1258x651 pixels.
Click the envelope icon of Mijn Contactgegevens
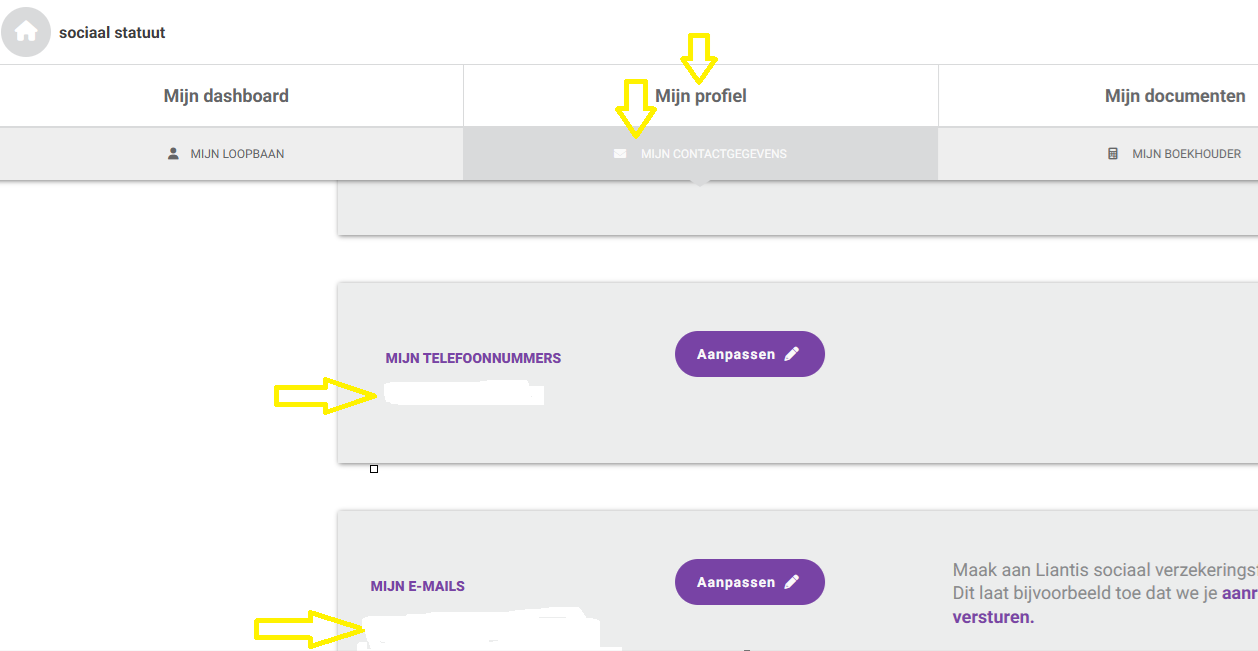(x=620, y=154)
